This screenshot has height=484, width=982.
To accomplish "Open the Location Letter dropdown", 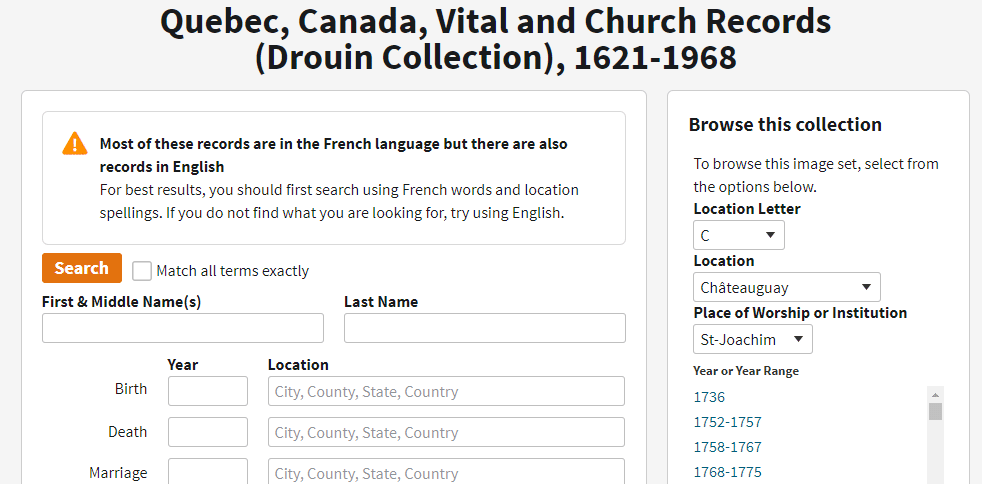I will (739, 235).
